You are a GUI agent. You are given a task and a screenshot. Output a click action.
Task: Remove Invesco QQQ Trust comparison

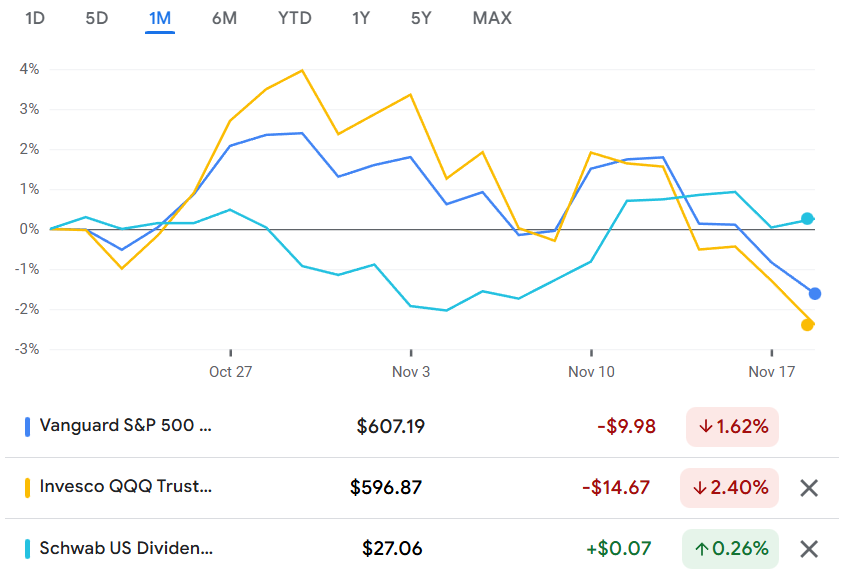click(x=809, y=488)
